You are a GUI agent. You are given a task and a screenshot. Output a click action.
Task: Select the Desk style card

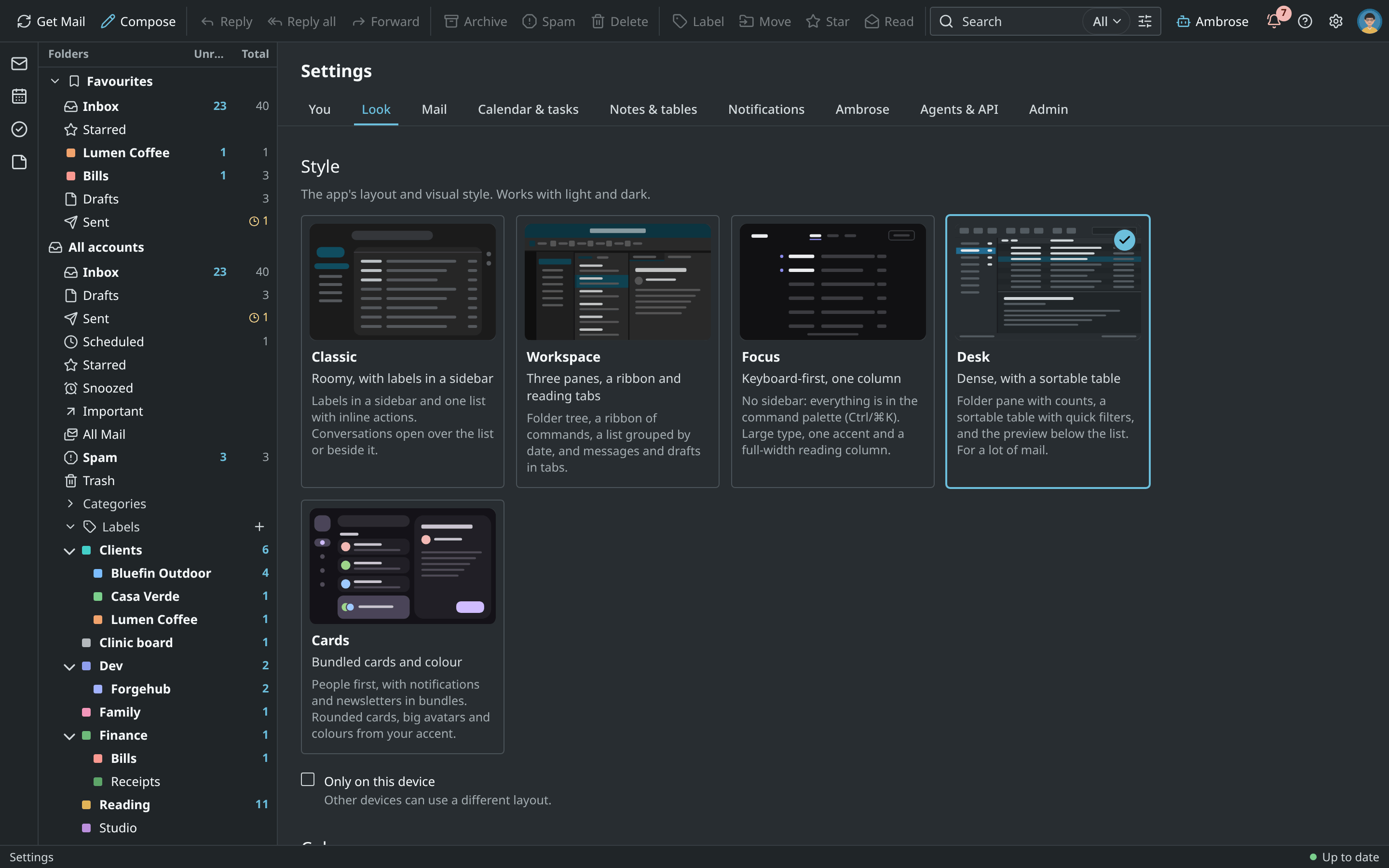coord(1048,352)
